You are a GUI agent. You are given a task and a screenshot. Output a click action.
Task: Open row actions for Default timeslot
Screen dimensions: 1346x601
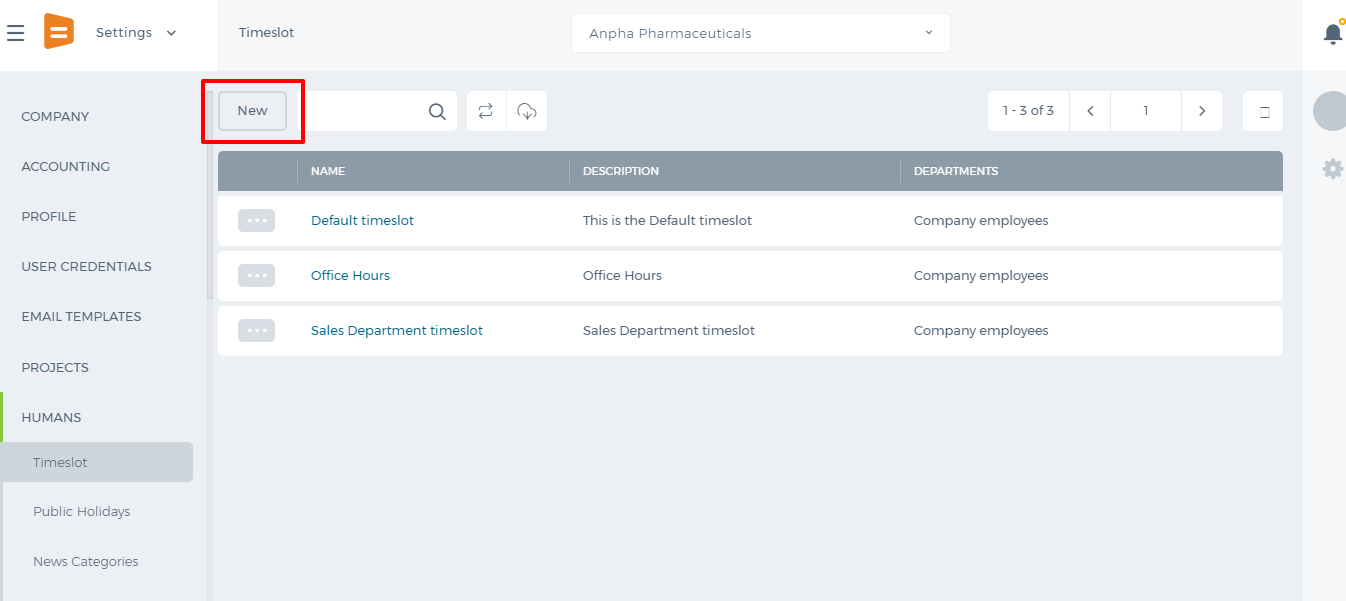point(256,220)
